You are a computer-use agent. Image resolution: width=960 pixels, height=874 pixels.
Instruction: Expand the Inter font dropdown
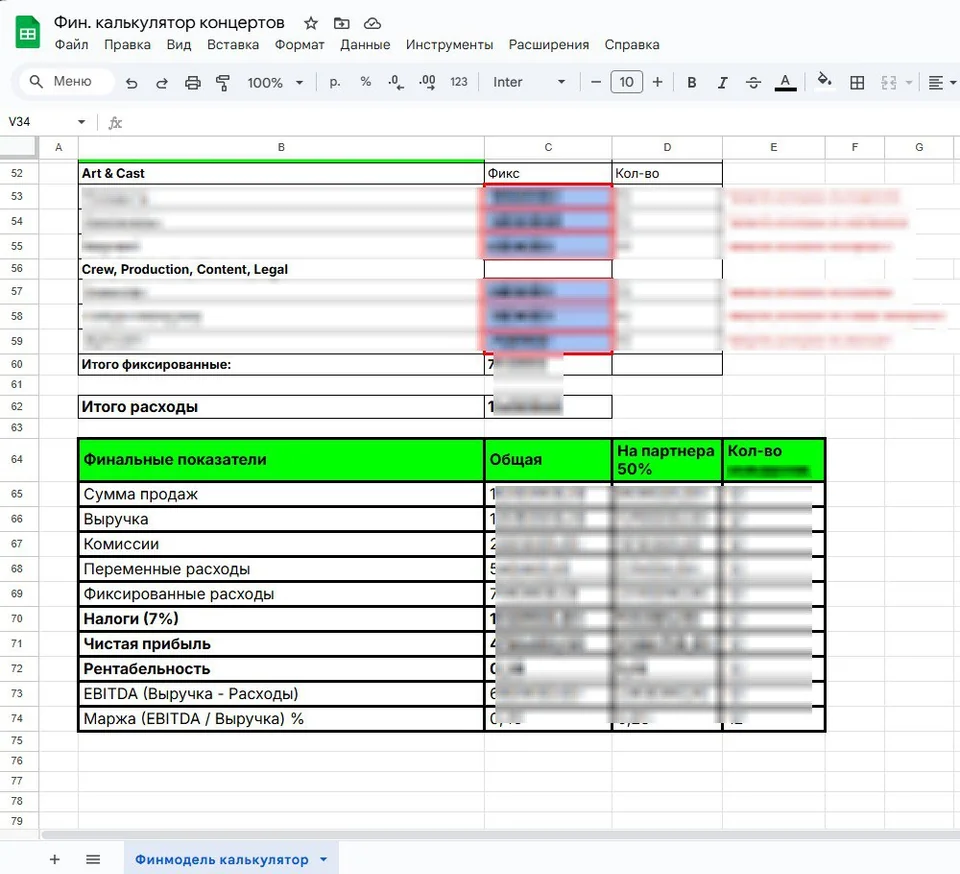coord(529,82)
